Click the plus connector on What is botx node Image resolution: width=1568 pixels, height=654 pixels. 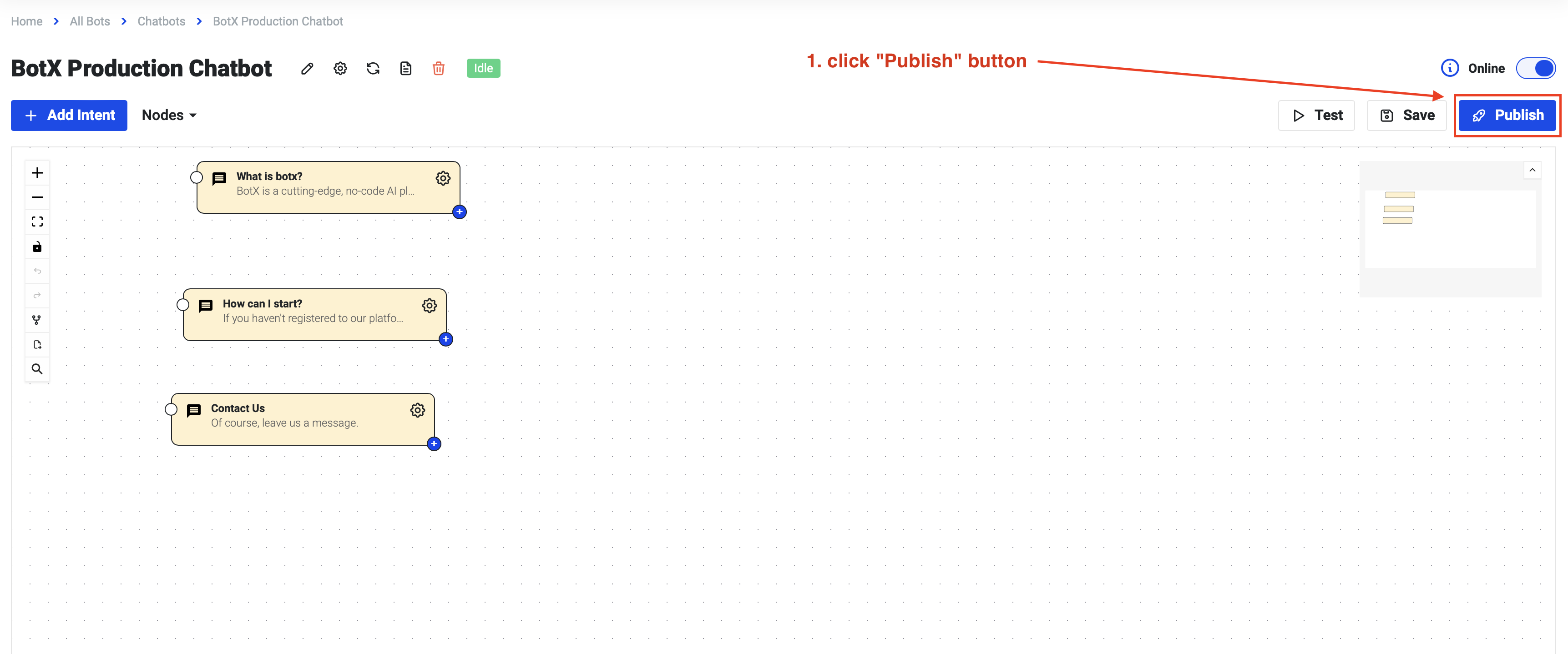tap(458, 211)
